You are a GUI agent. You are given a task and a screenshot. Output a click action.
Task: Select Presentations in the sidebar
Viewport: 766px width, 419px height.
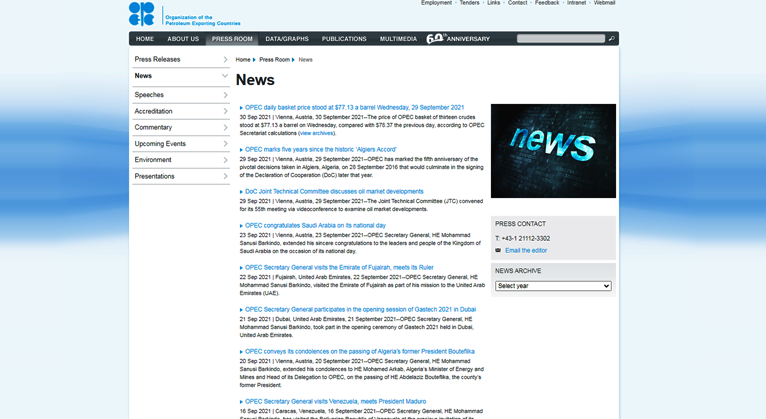point(154,176)
